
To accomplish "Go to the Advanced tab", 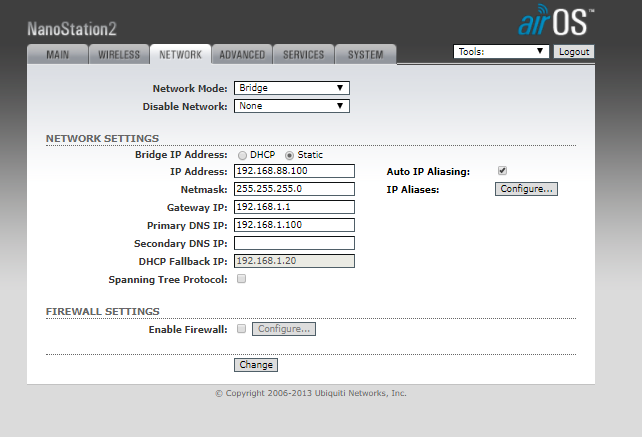I will [242, 55].
